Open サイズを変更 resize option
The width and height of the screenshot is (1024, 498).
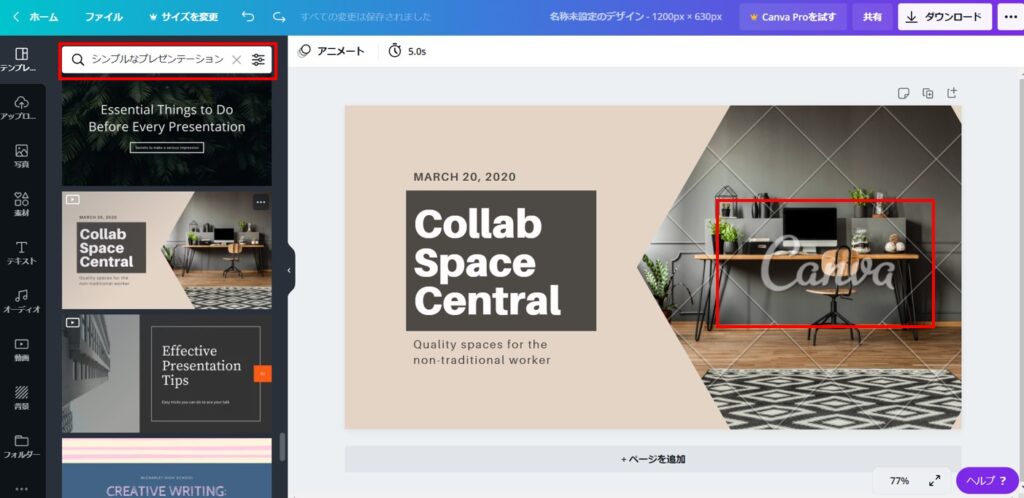click(184, 17)
